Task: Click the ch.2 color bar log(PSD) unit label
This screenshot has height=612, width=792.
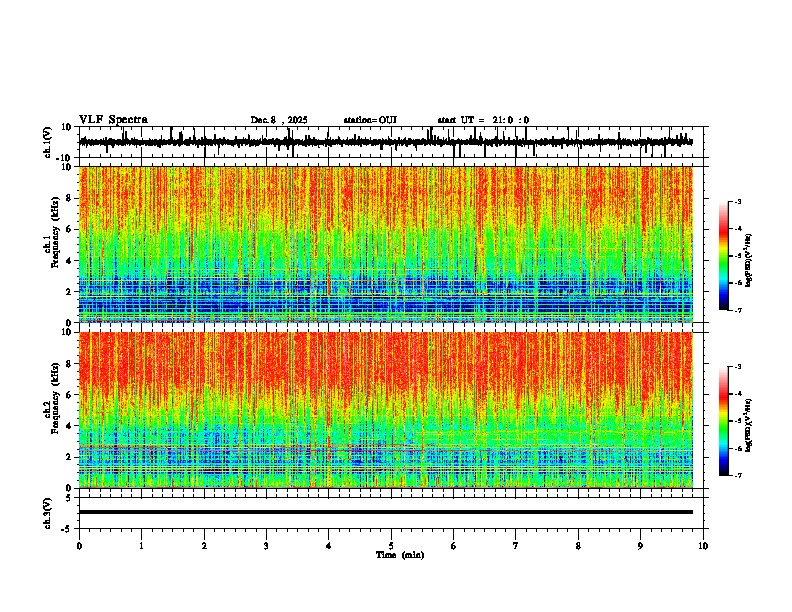Action: [749, 426]
